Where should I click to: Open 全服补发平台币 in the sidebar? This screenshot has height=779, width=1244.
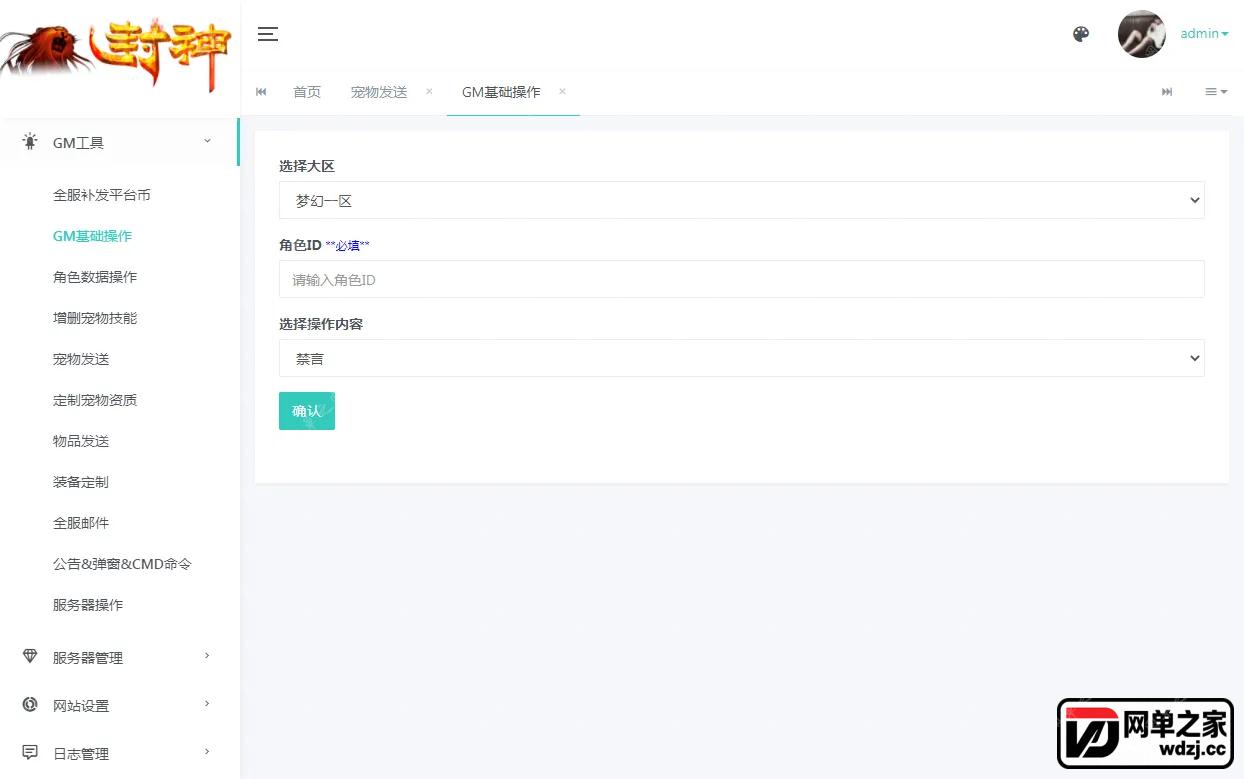[102, 195]
